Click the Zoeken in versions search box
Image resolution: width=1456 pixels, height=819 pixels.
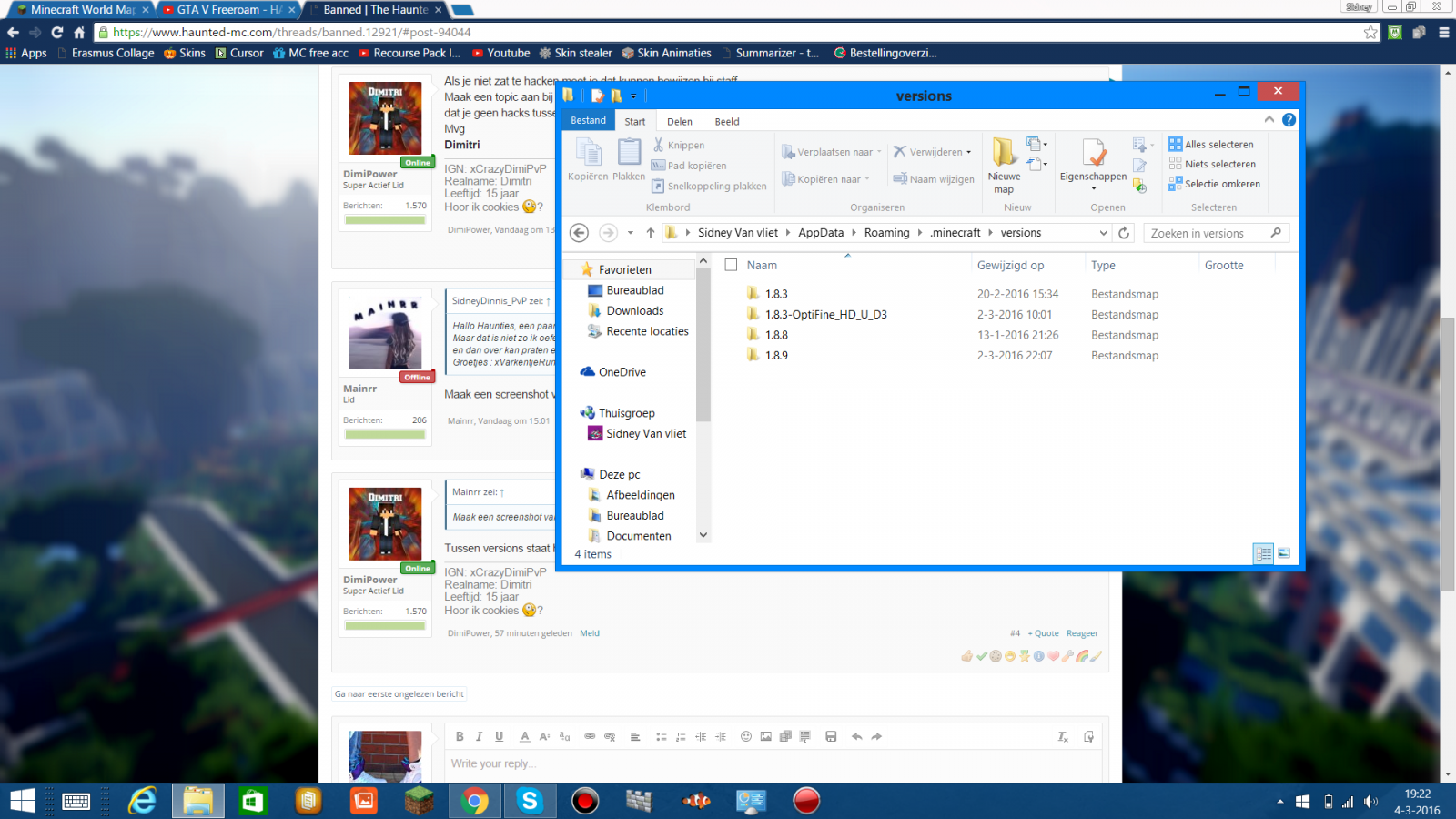click(1216, 233)
